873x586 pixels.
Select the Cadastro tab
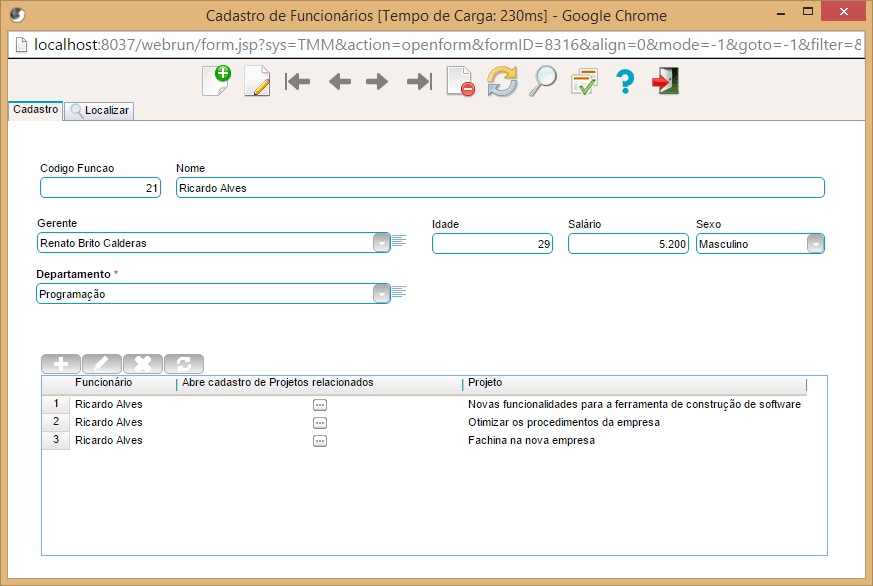tap(35, 110)
